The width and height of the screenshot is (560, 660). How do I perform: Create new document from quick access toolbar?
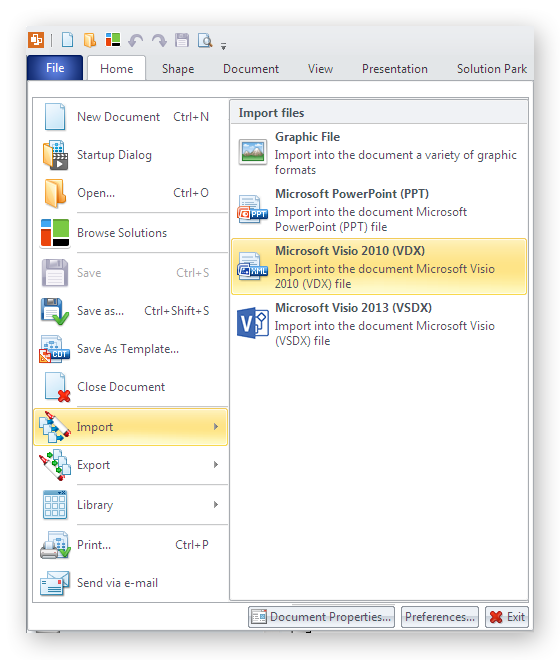coord(67,40)
